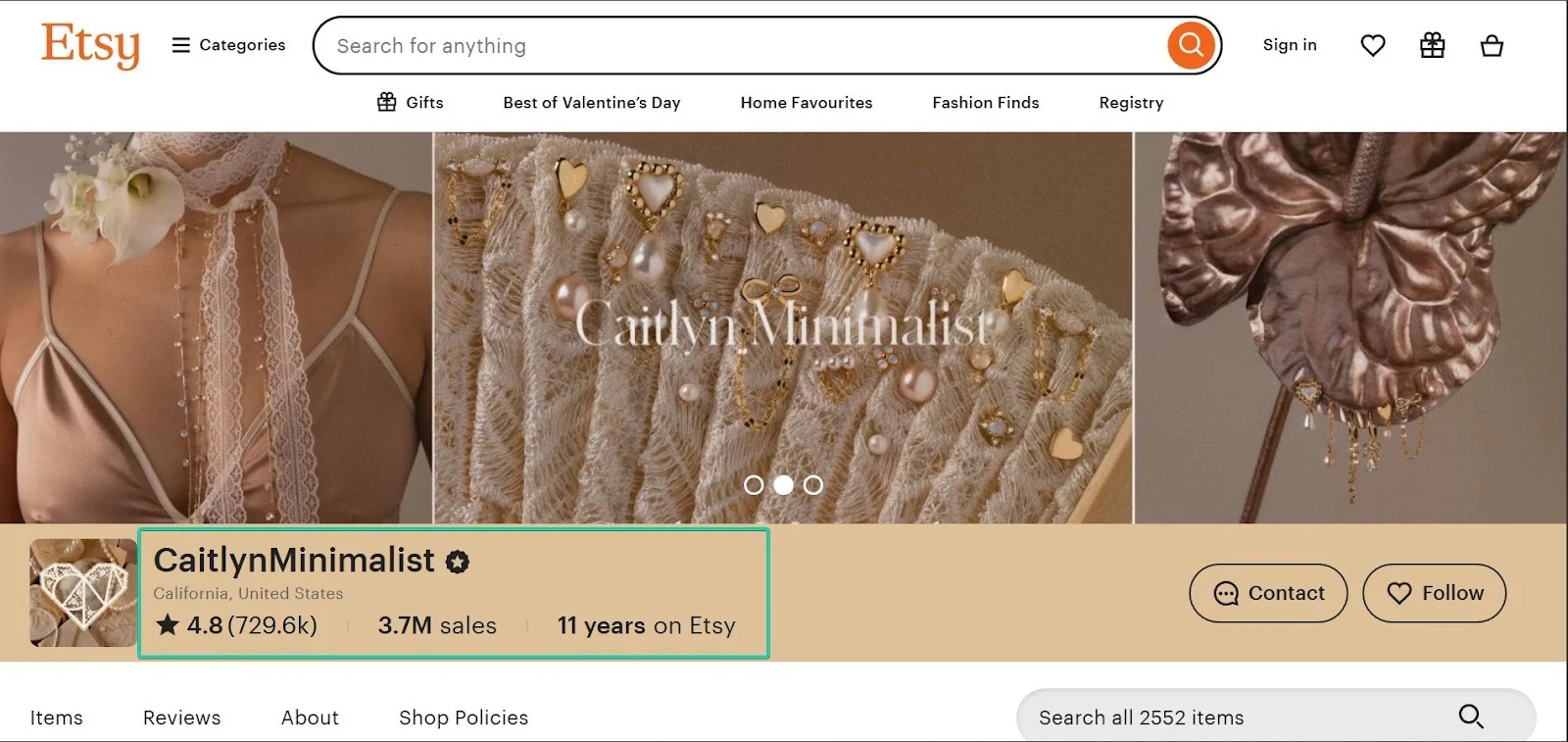Click the CaitlynMinimalist shop name
The height and width of the screenshot is (742, 1568).
point(294,560)
